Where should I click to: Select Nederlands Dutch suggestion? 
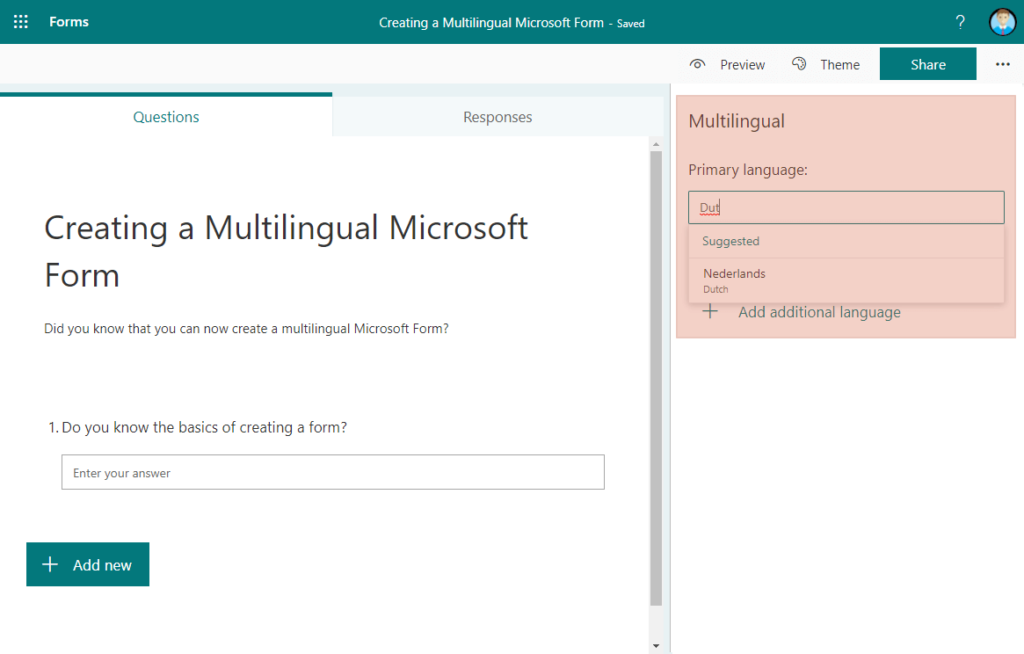(x=846, y=280)
